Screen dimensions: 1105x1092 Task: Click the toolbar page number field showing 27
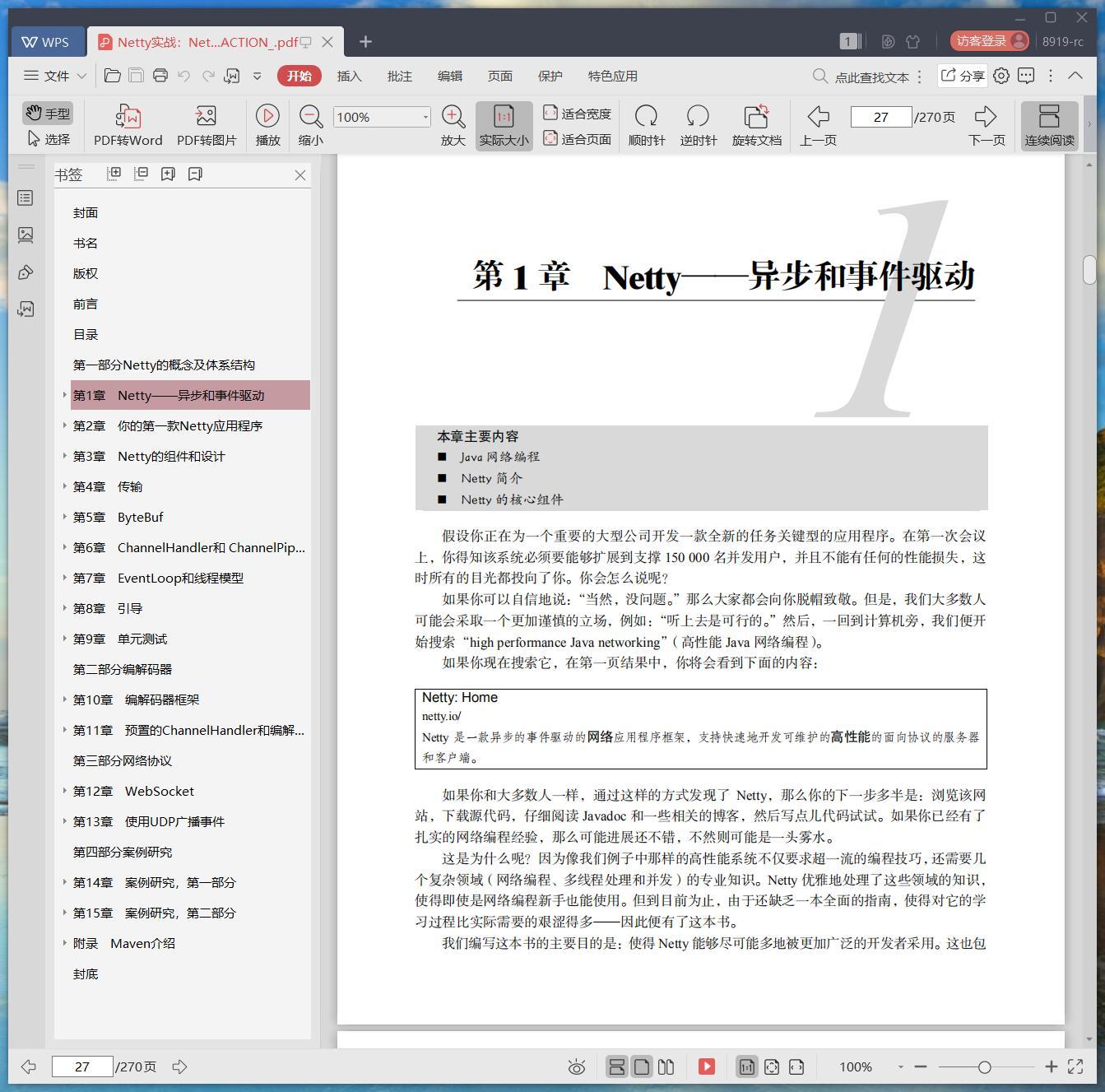pyautogui.click(x=880, y=117)
